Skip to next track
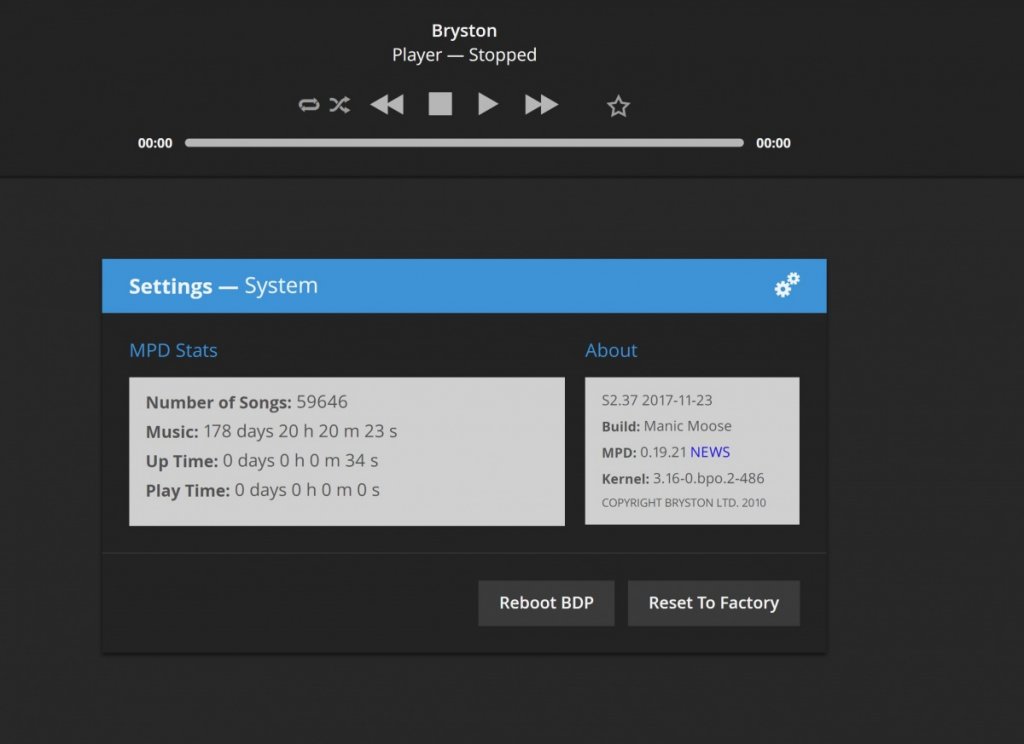1024x744 pixels. coord(541,105)
